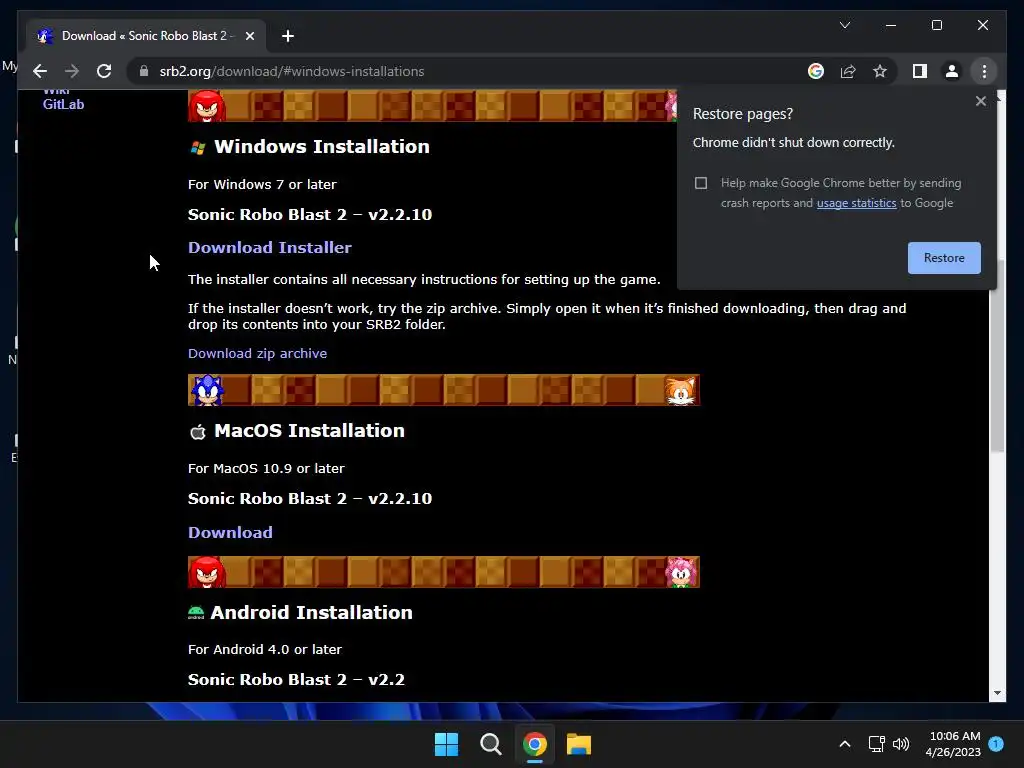Click the page vertical scrollbar thumb
The width and height of the screenshot is (1024, 768).
(997, 356)
